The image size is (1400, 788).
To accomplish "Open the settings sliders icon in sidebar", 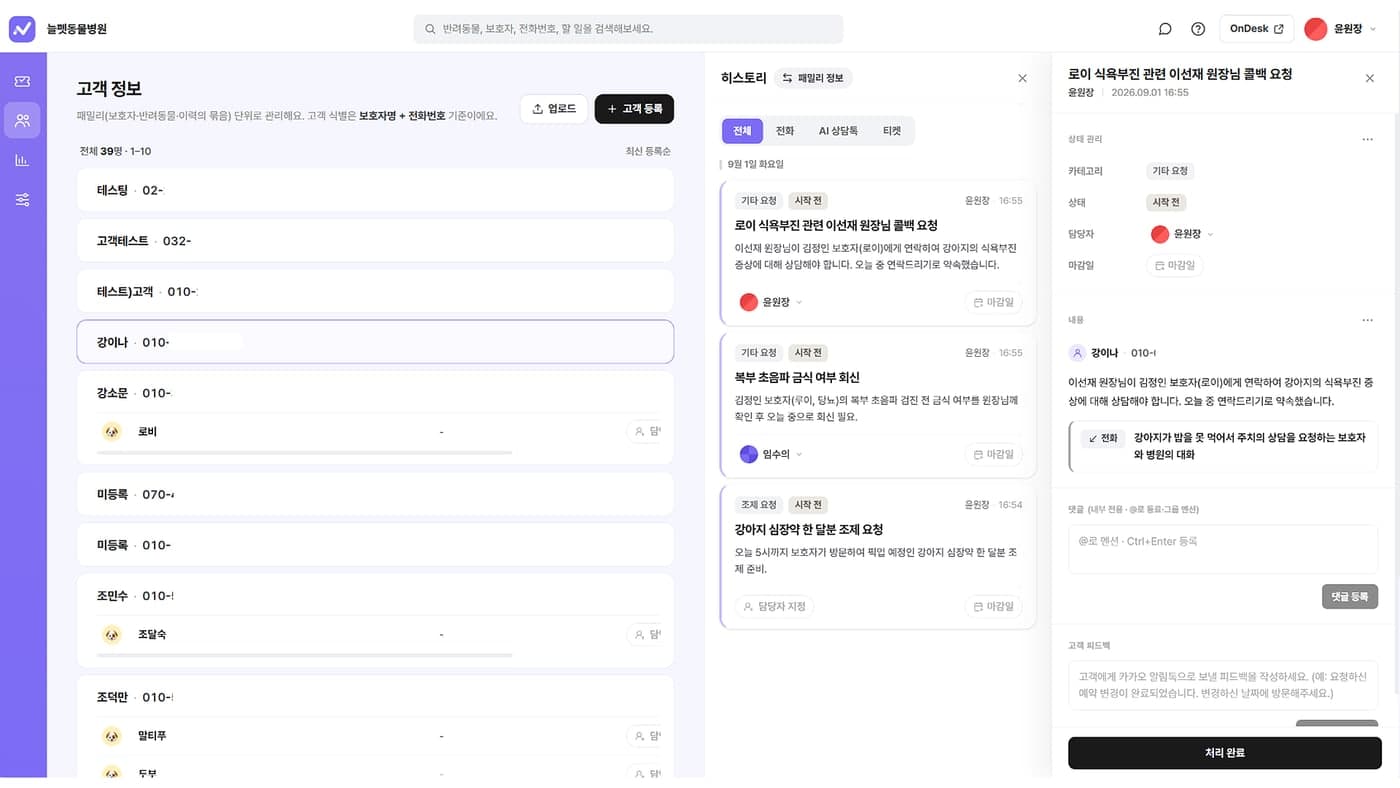I will 22,200.
